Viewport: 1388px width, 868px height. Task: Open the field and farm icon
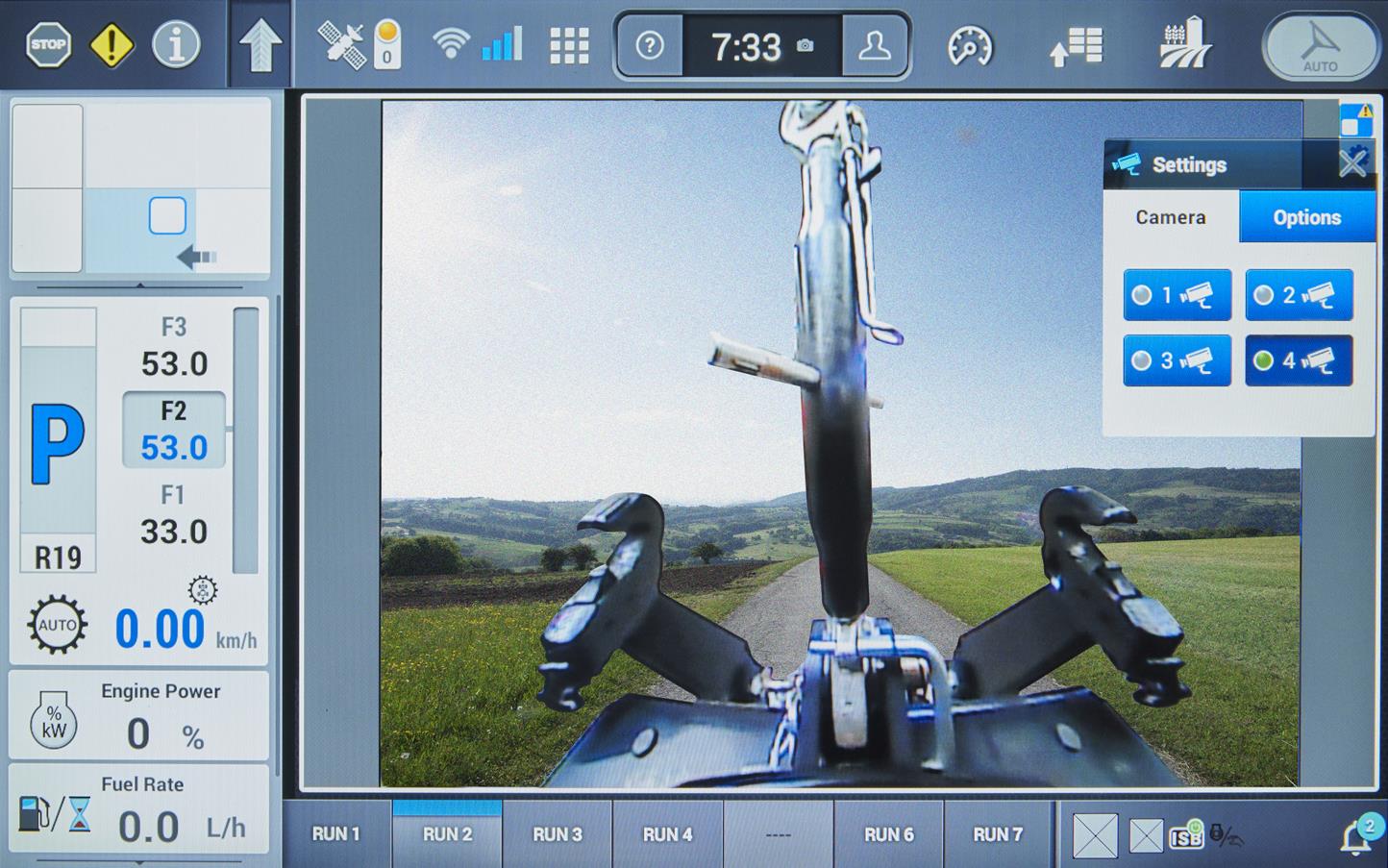pos(1184,43)
